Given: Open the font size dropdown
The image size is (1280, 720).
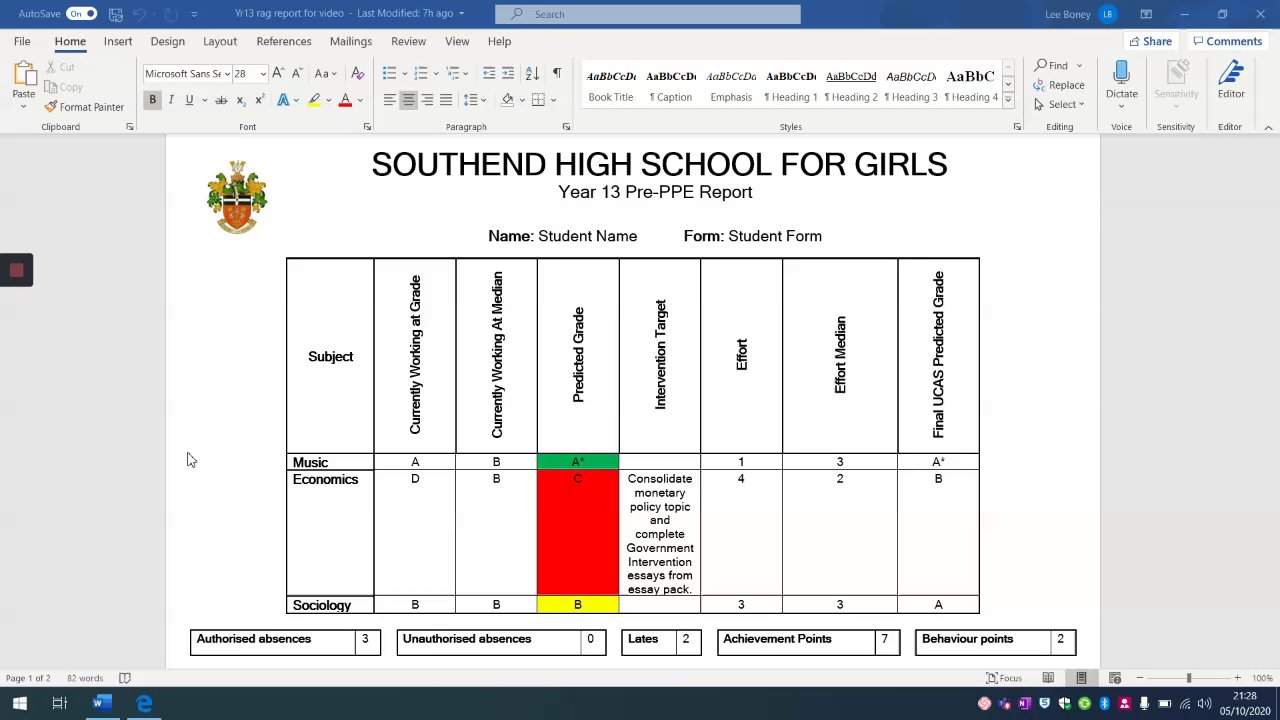Looking at the screenshot, I should click(263, 74).
